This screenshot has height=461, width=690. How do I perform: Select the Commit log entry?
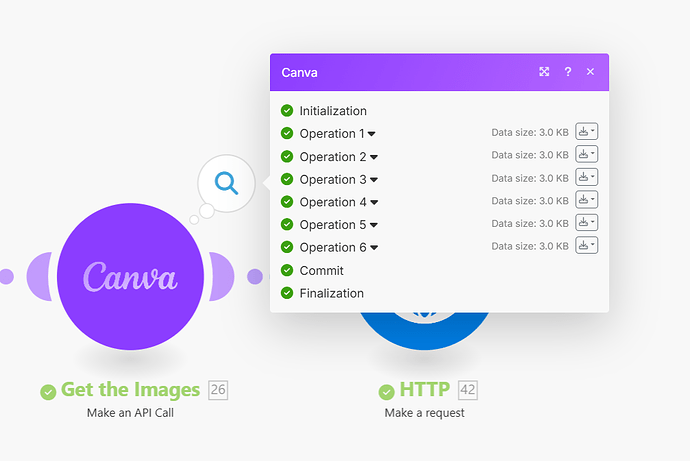pyautogui.click(x=321, y=270)
